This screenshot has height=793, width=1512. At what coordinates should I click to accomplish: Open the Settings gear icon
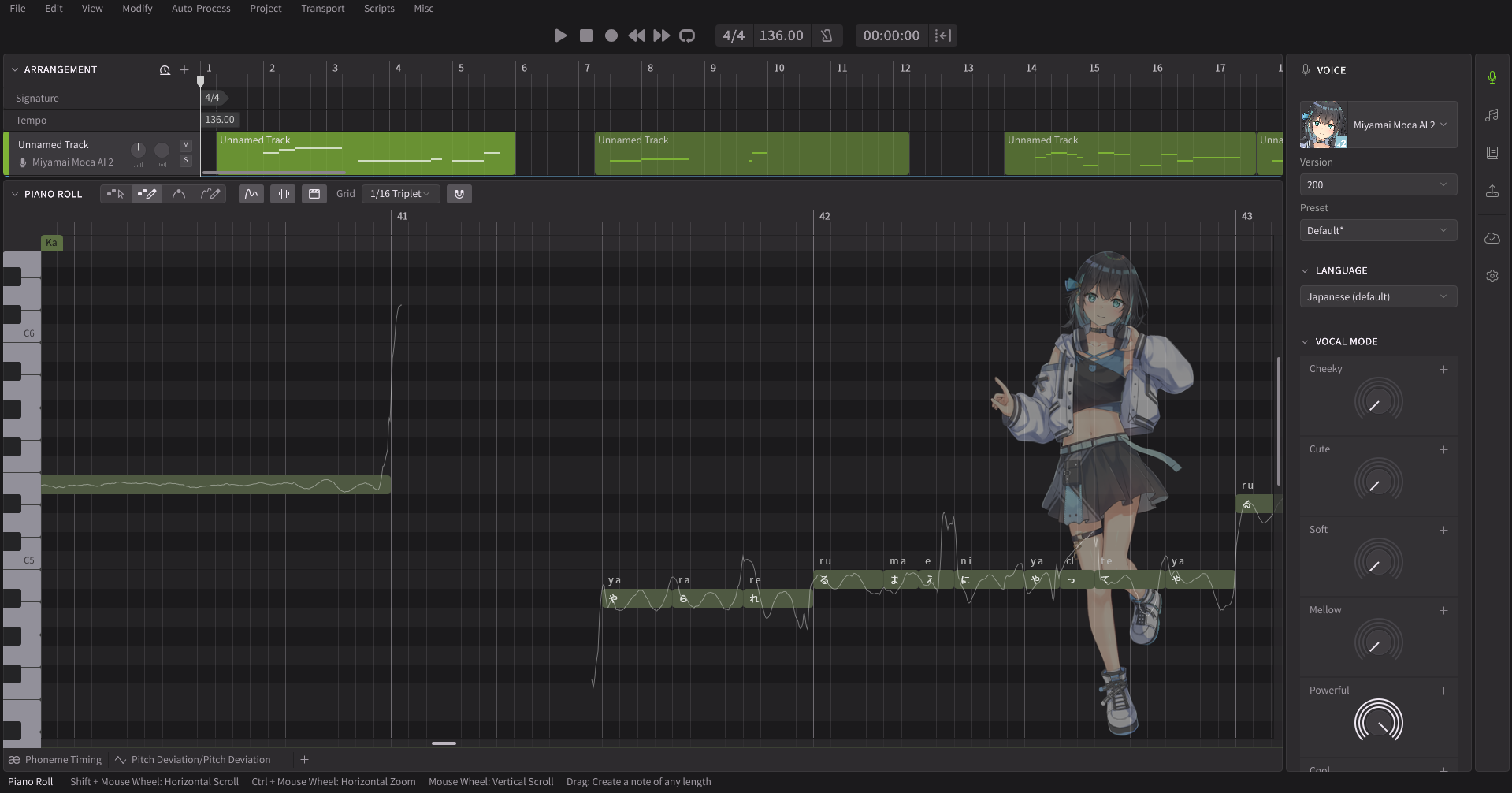tap(1492, 276)
